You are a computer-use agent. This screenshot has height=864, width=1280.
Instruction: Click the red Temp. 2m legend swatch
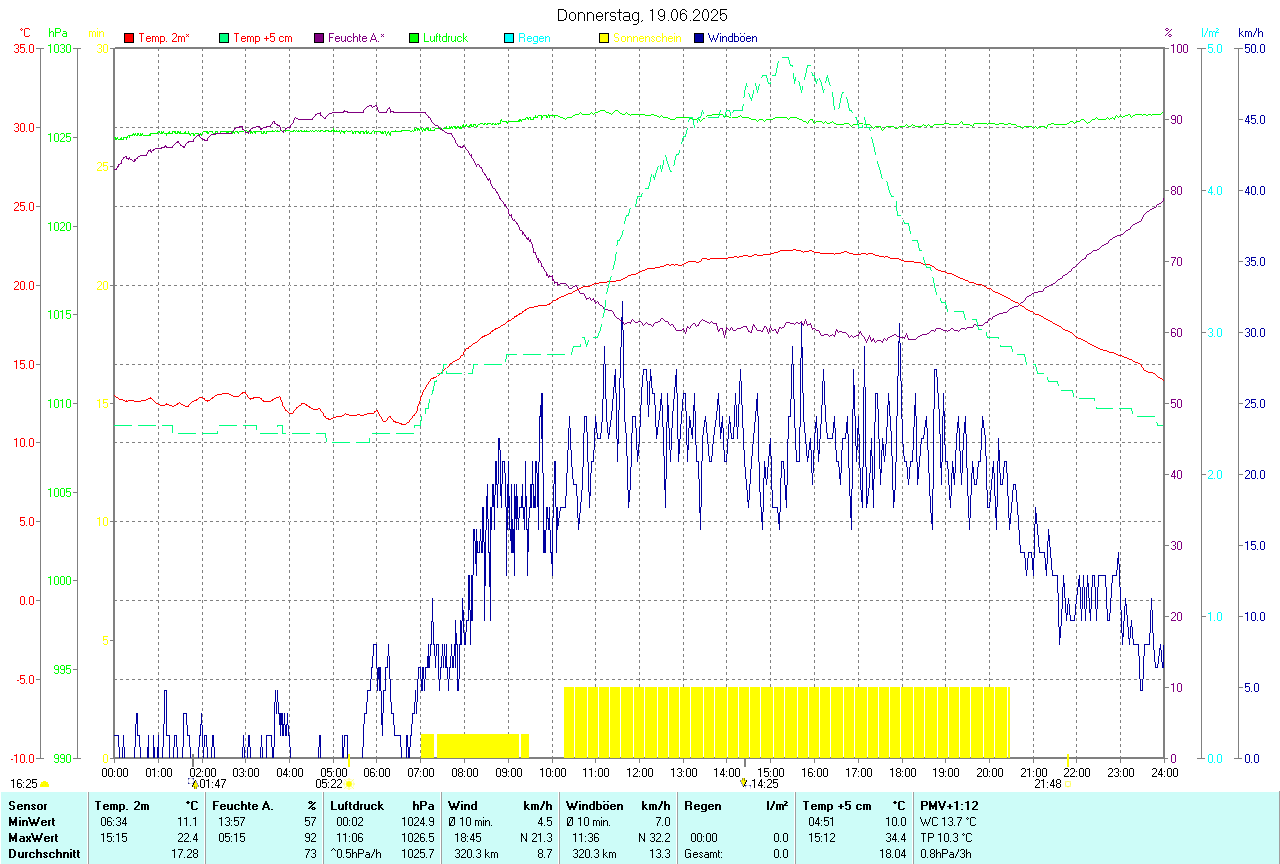pos(129,38)
